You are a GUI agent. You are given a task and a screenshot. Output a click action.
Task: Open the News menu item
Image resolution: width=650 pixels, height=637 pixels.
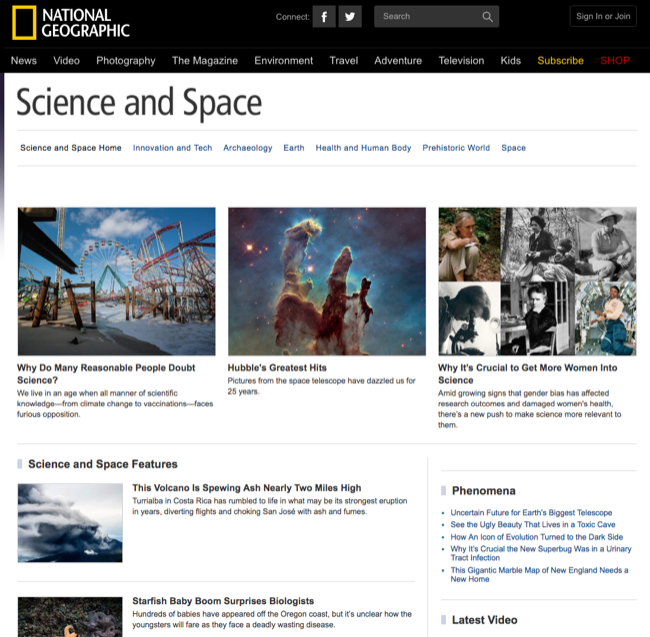24,61
